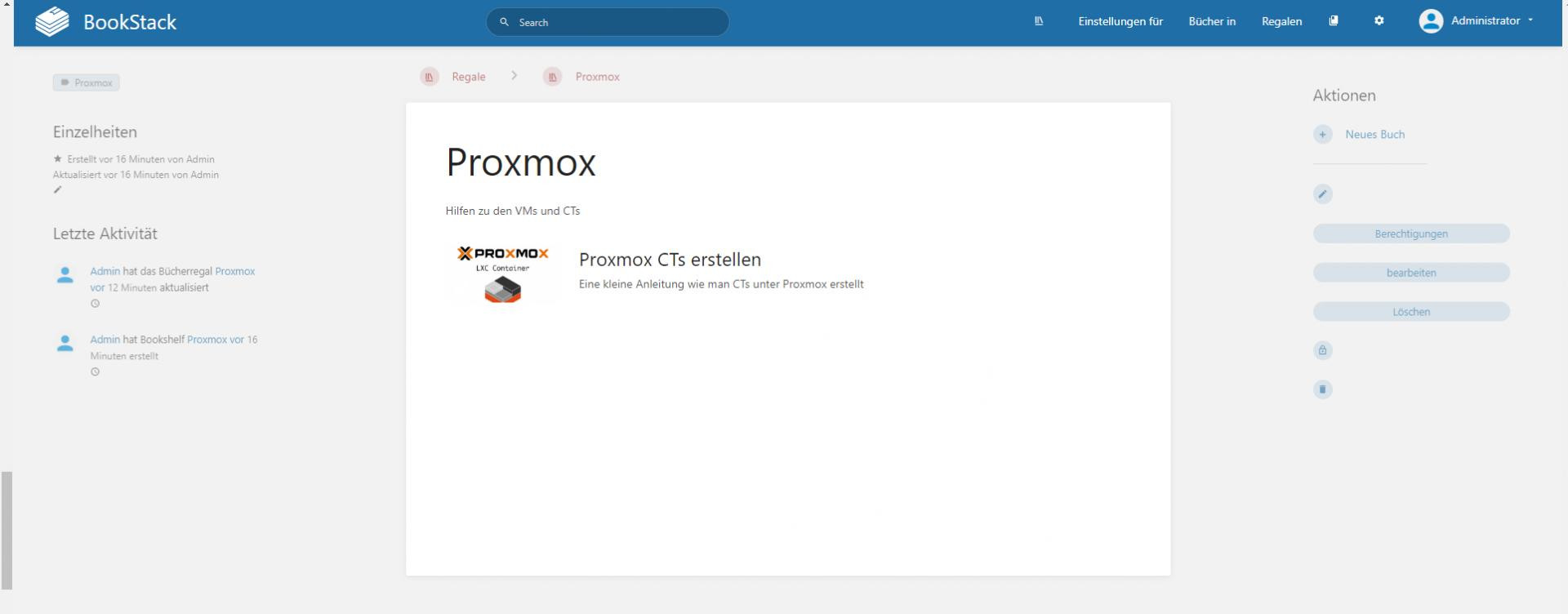Click the lock permissions icon under Aktionen
The image size is (1568, 614).
1323,351
